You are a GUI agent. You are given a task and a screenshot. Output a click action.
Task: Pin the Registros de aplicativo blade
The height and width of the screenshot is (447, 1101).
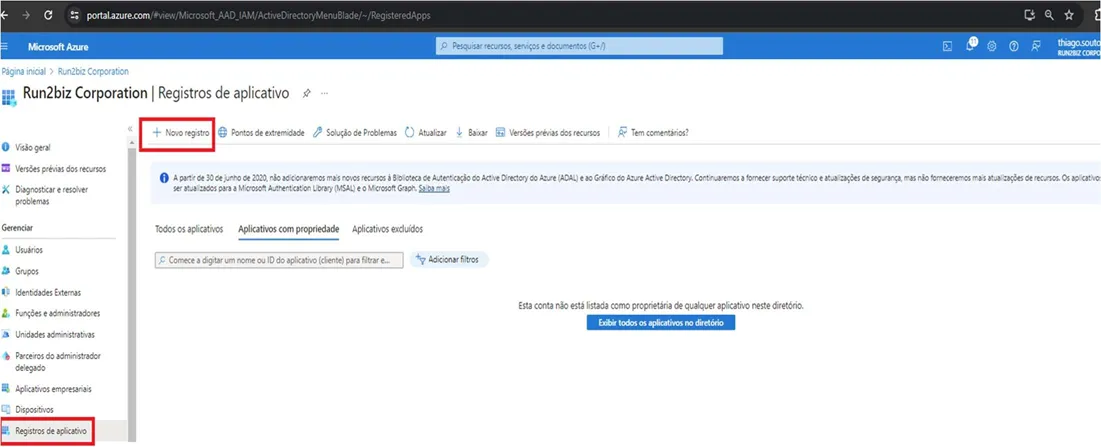click(x=306, y=93)
